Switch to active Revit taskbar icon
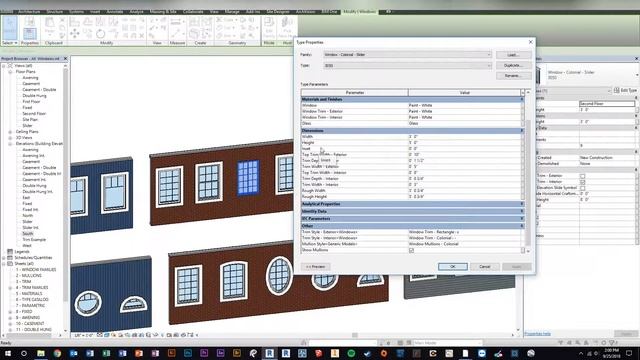The image size is (640, 360). (269, 353)
